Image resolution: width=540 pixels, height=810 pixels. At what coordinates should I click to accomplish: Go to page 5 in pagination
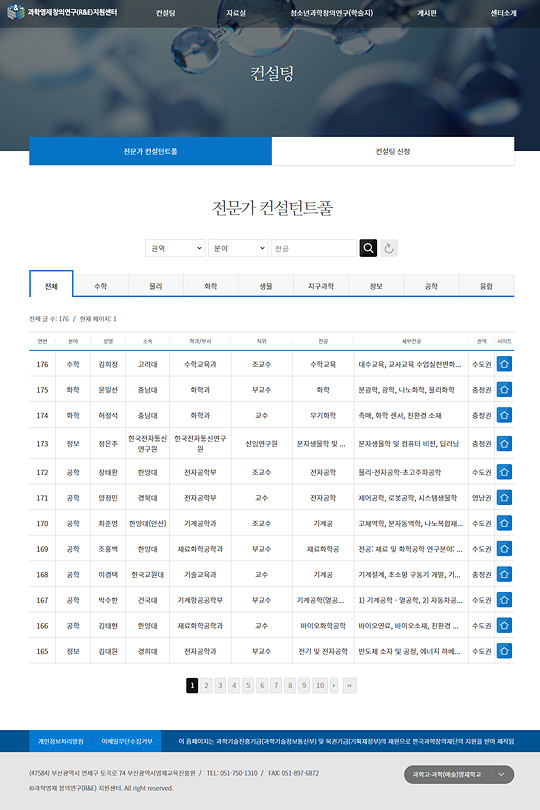(248, 686)
